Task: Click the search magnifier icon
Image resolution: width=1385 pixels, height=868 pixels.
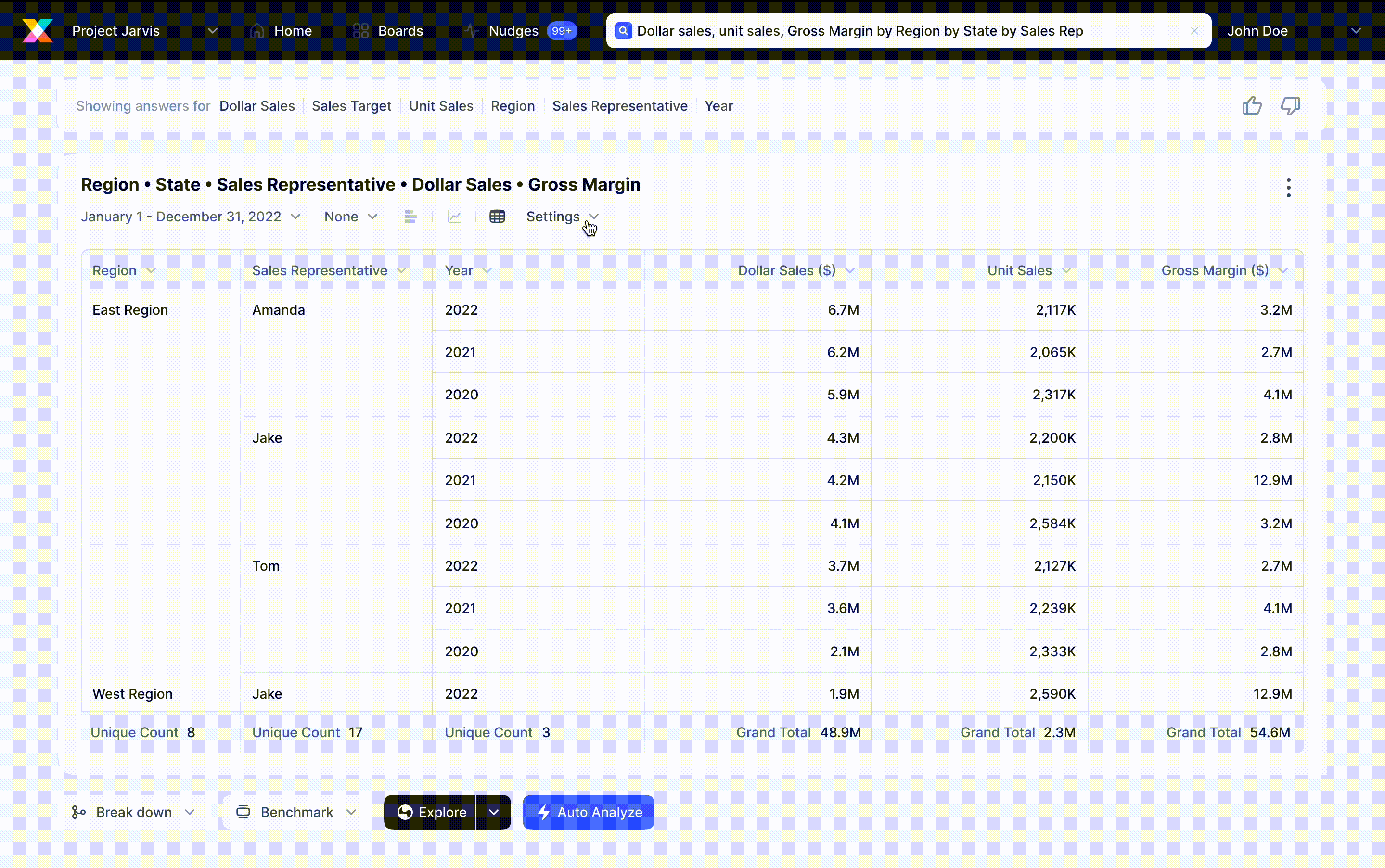Action: pyautogui.click(x=623, y=31)
